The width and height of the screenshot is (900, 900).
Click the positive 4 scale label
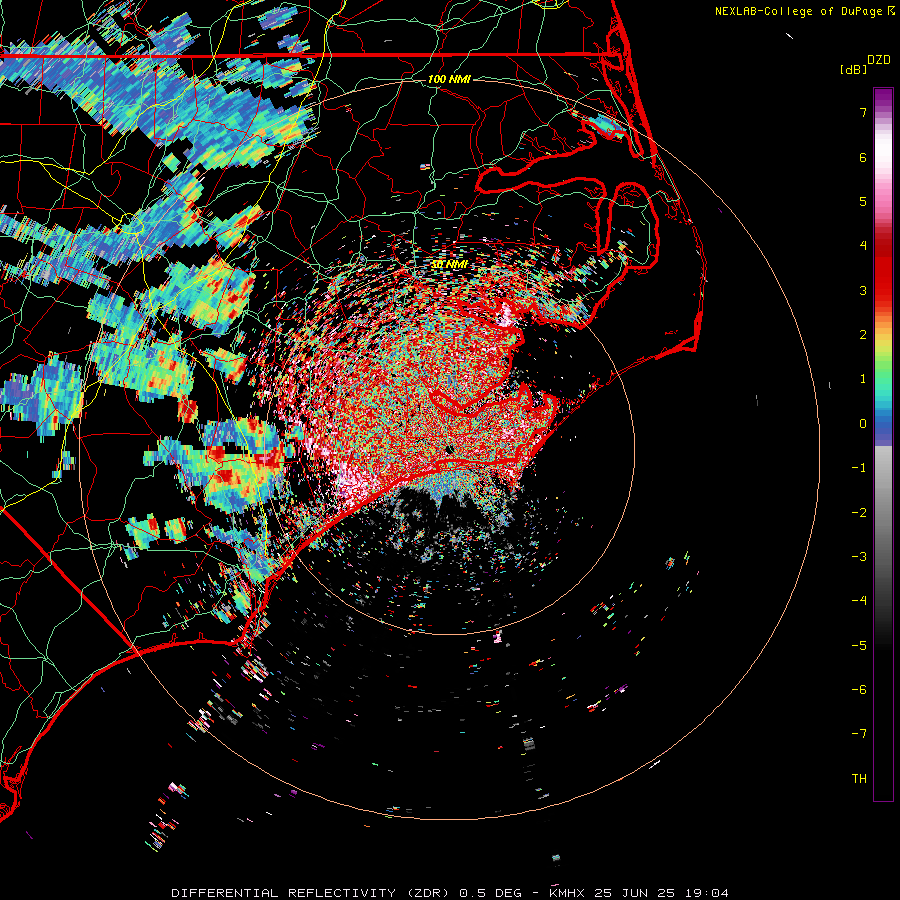pyautogui.click(x=863, y=246)
